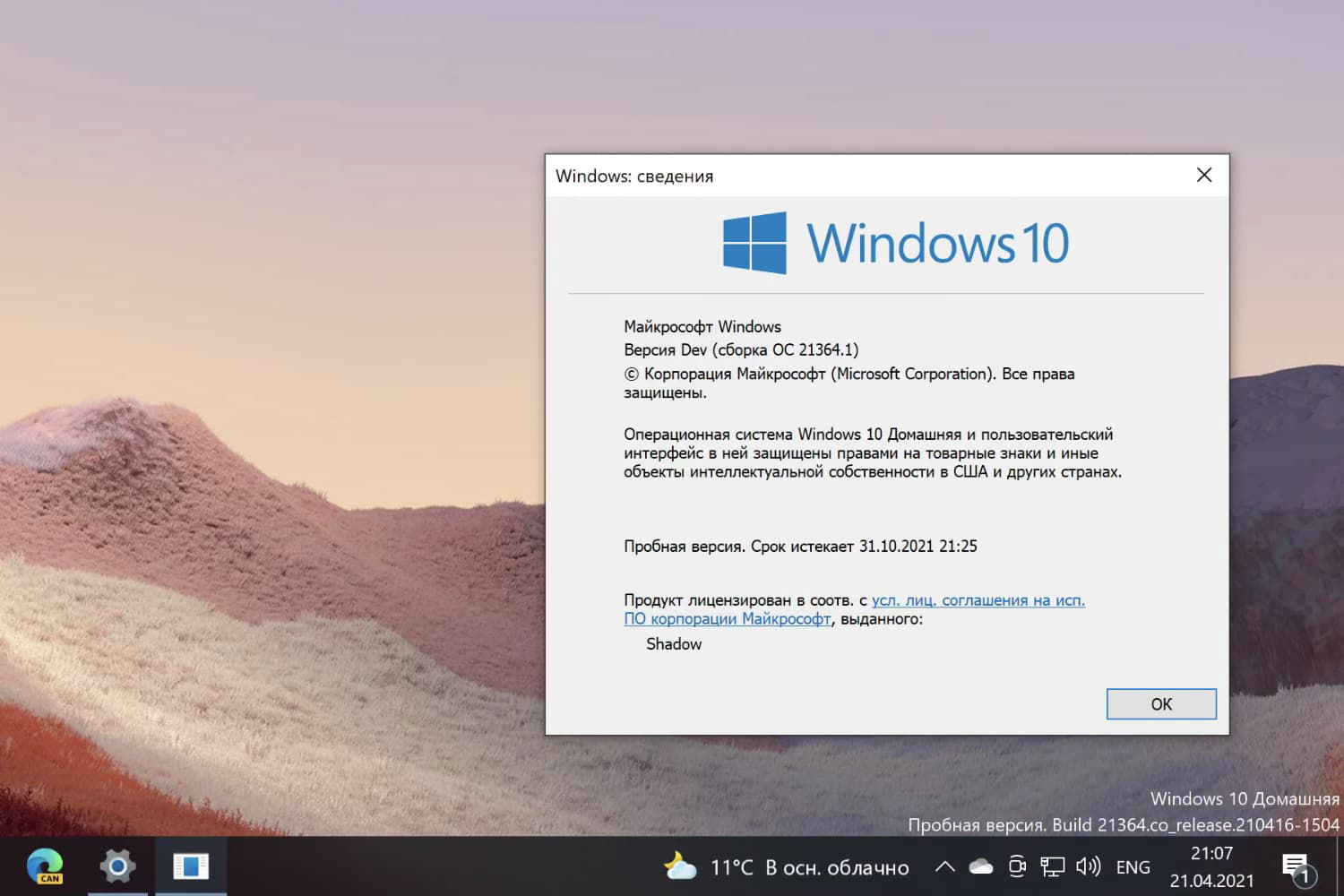Open Windows Settings from the taskbar
This screenshot has width=1344, height=896.
(x=116, y=866)
